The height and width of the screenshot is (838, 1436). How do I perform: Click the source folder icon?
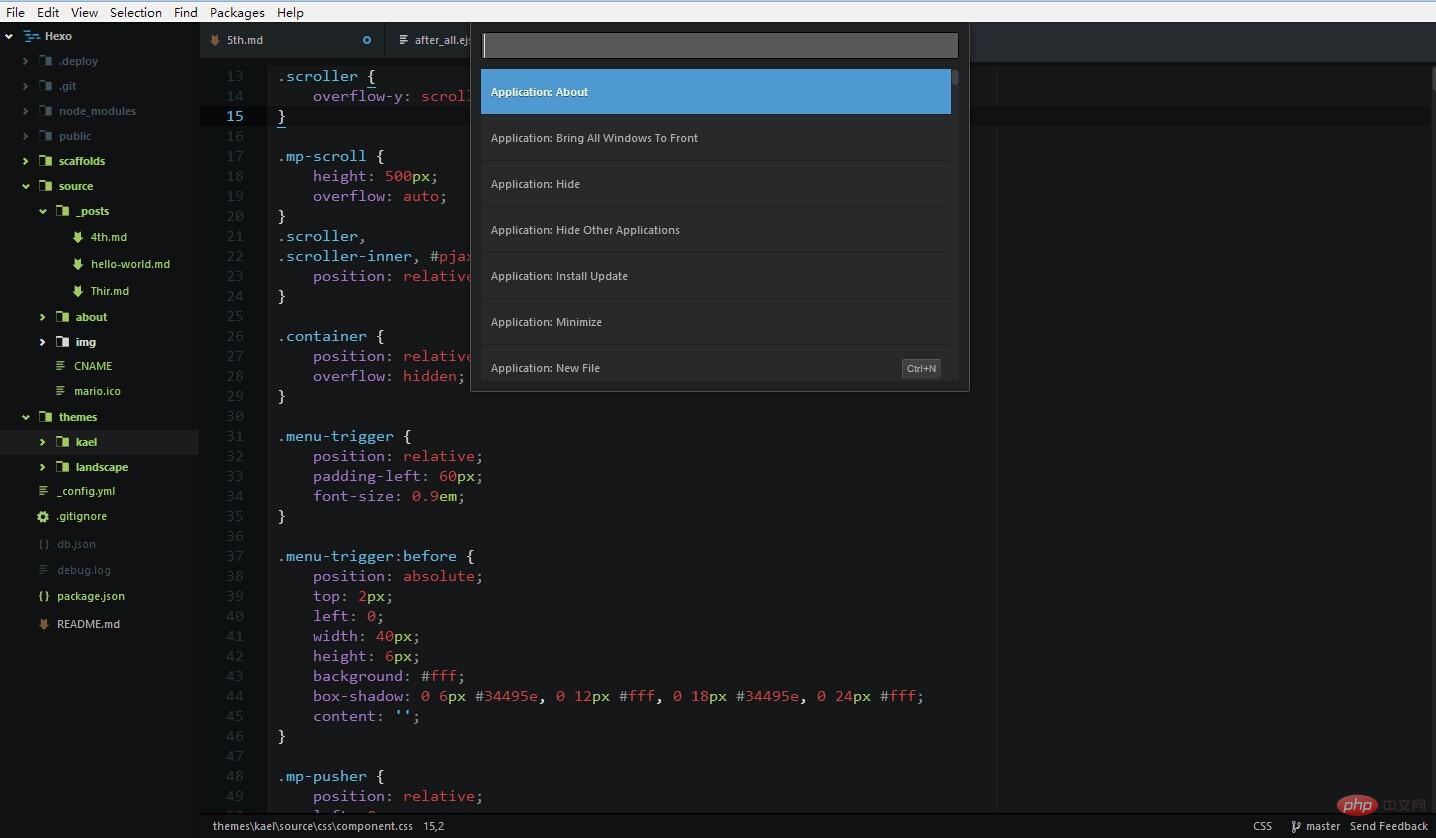(45, 186)
